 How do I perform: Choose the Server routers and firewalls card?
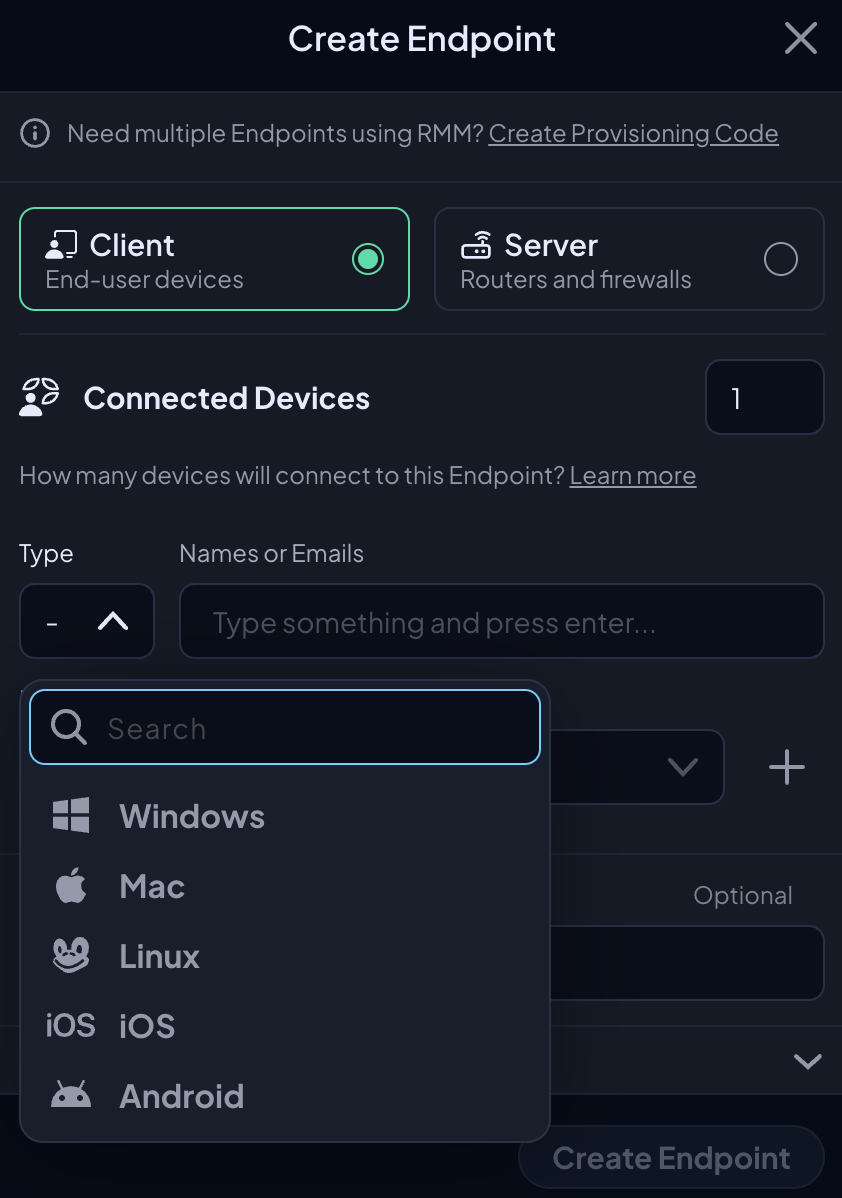click(629, 259)
